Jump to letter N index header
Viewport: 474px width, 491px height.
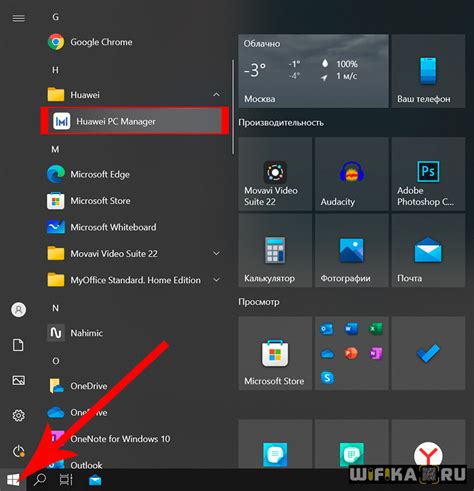[x=56, y=308]
